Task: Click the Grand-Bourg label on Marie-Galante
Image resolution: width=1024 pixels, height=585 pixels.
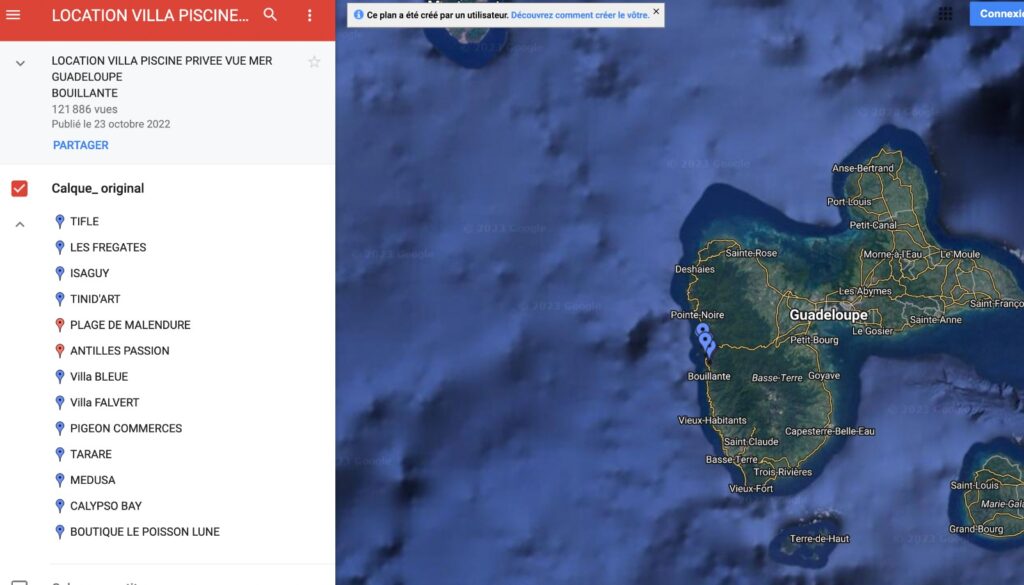Action: pyautogui.click(x=976, y=529)
